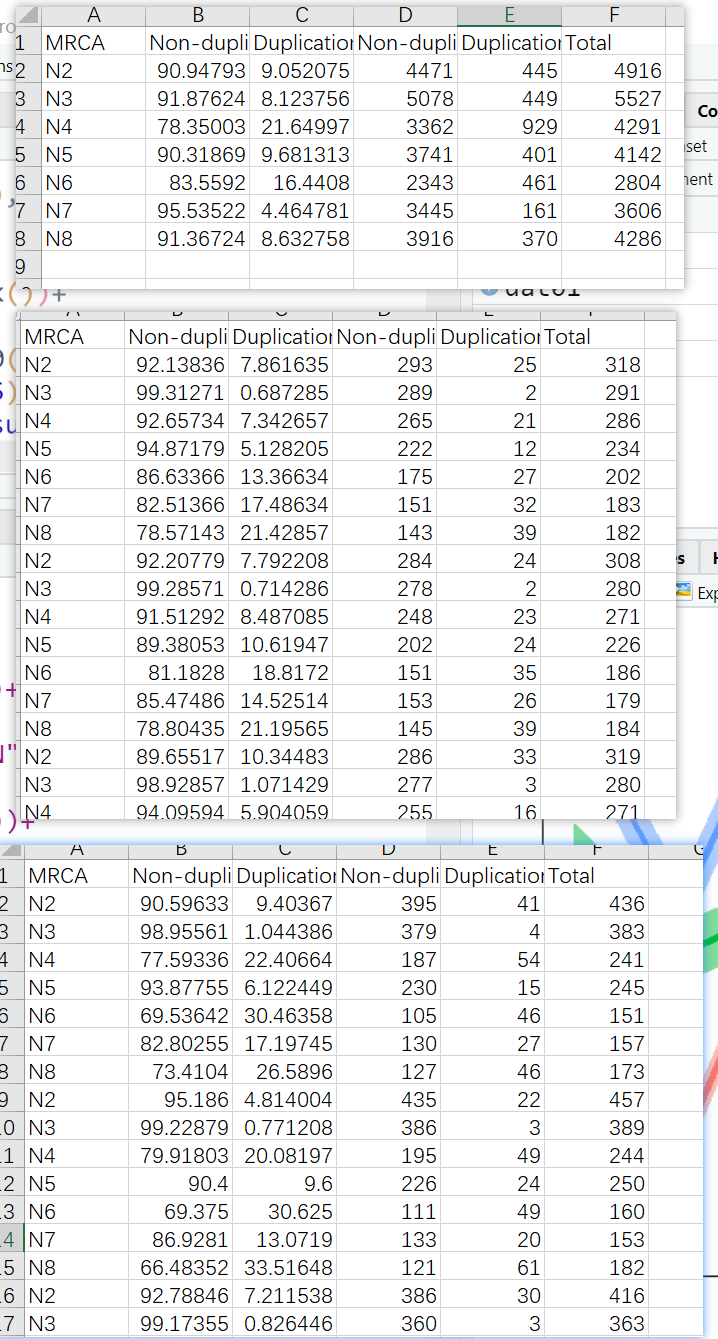
Task: Click cell containing 18.8172
Action: [x=281, y=672]
